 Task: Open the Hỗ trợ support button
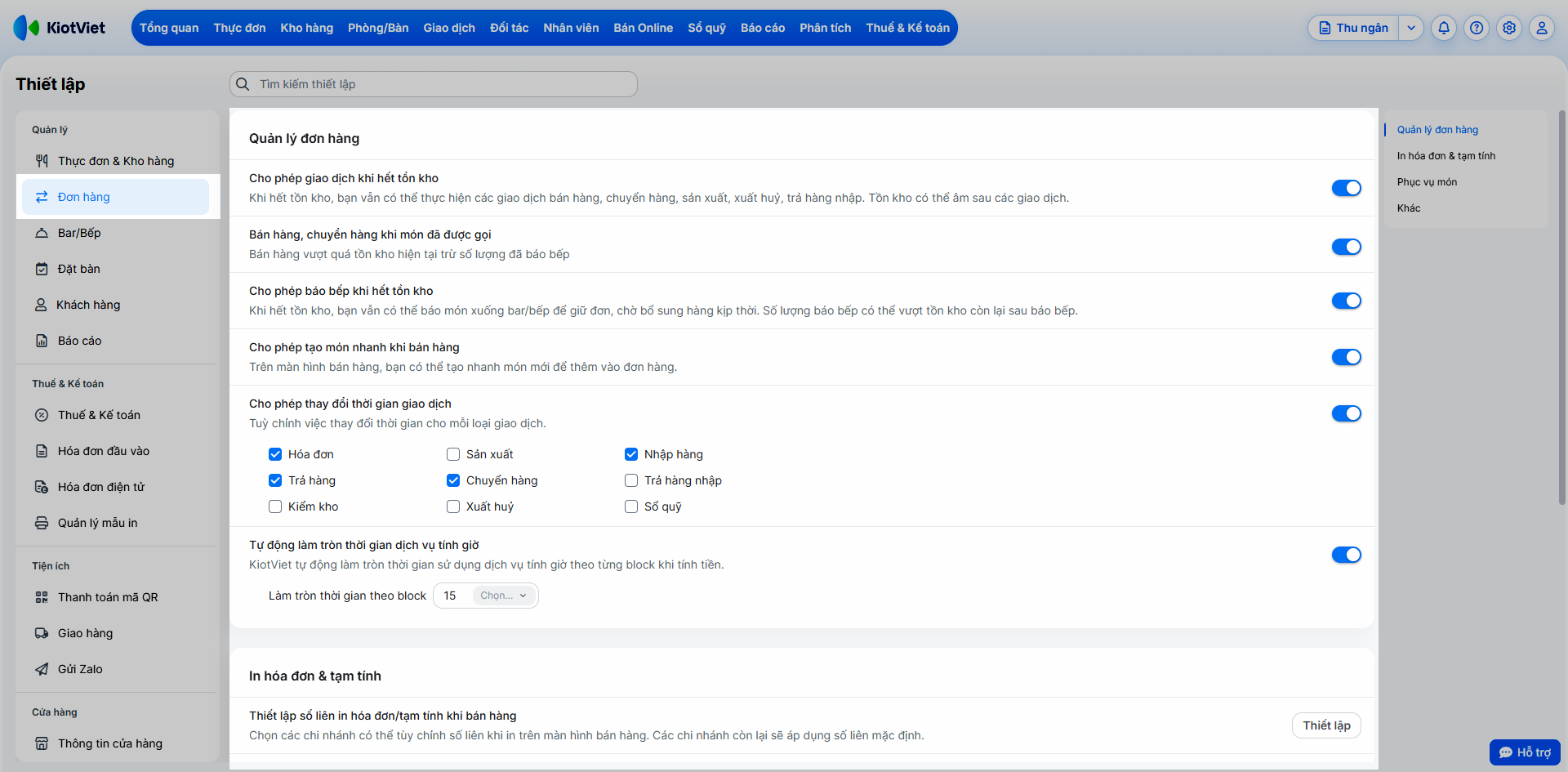click(1525, 752)
